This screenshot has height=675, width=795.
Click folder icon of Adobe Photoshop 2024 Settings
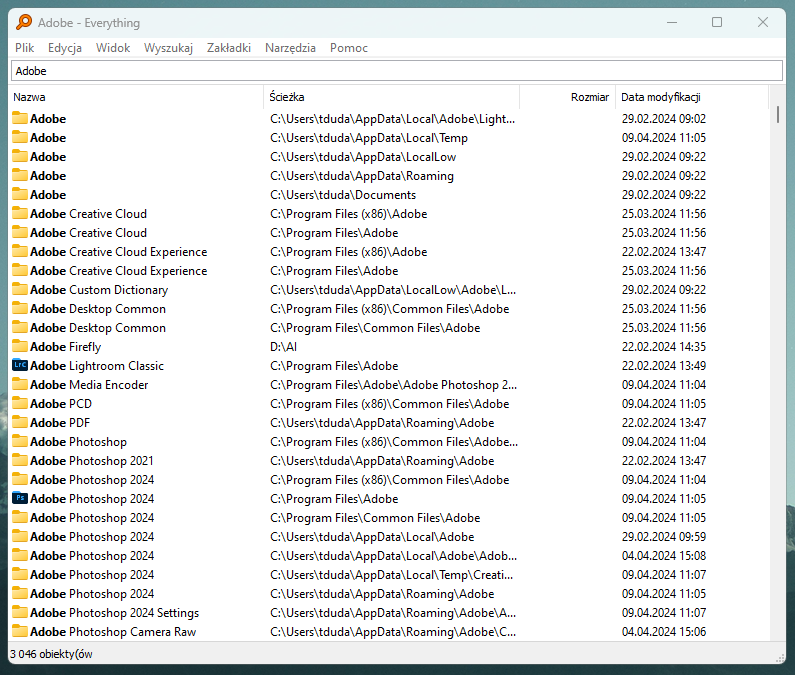[x=20, y=612]
